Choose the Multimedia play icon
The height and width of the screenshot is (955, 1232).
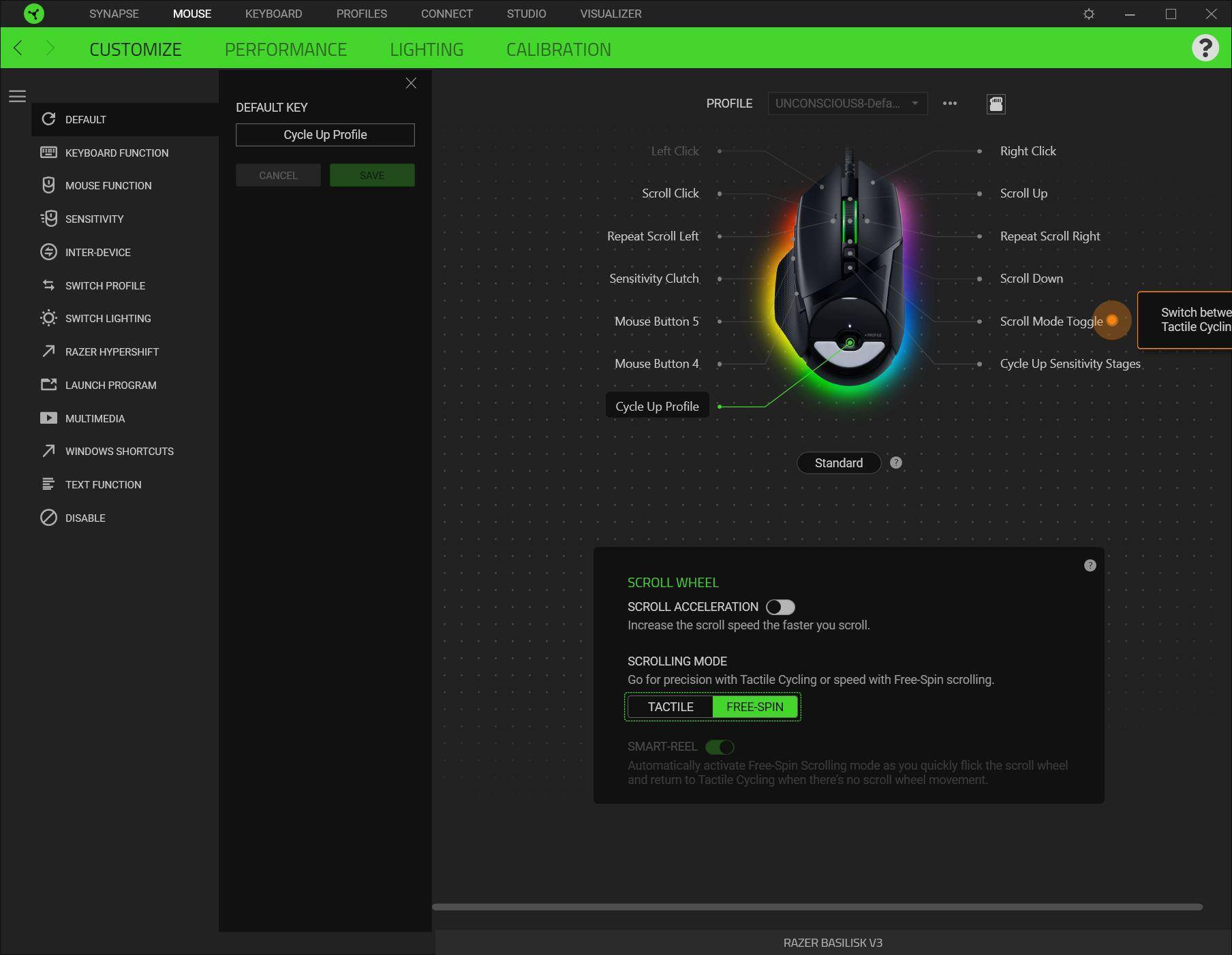click(x=48, y=418)
